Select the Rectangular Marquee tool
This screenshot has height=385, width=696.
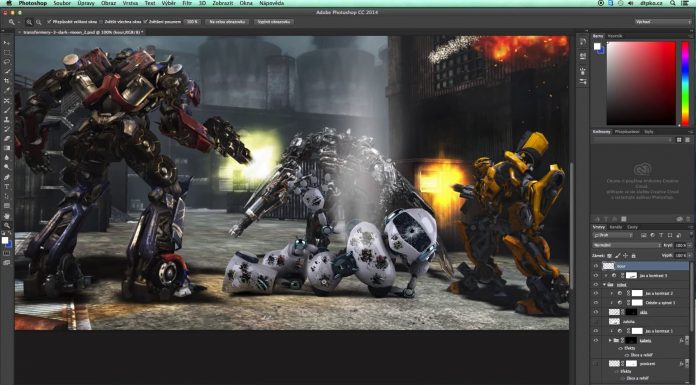click(x=8, y=52)
